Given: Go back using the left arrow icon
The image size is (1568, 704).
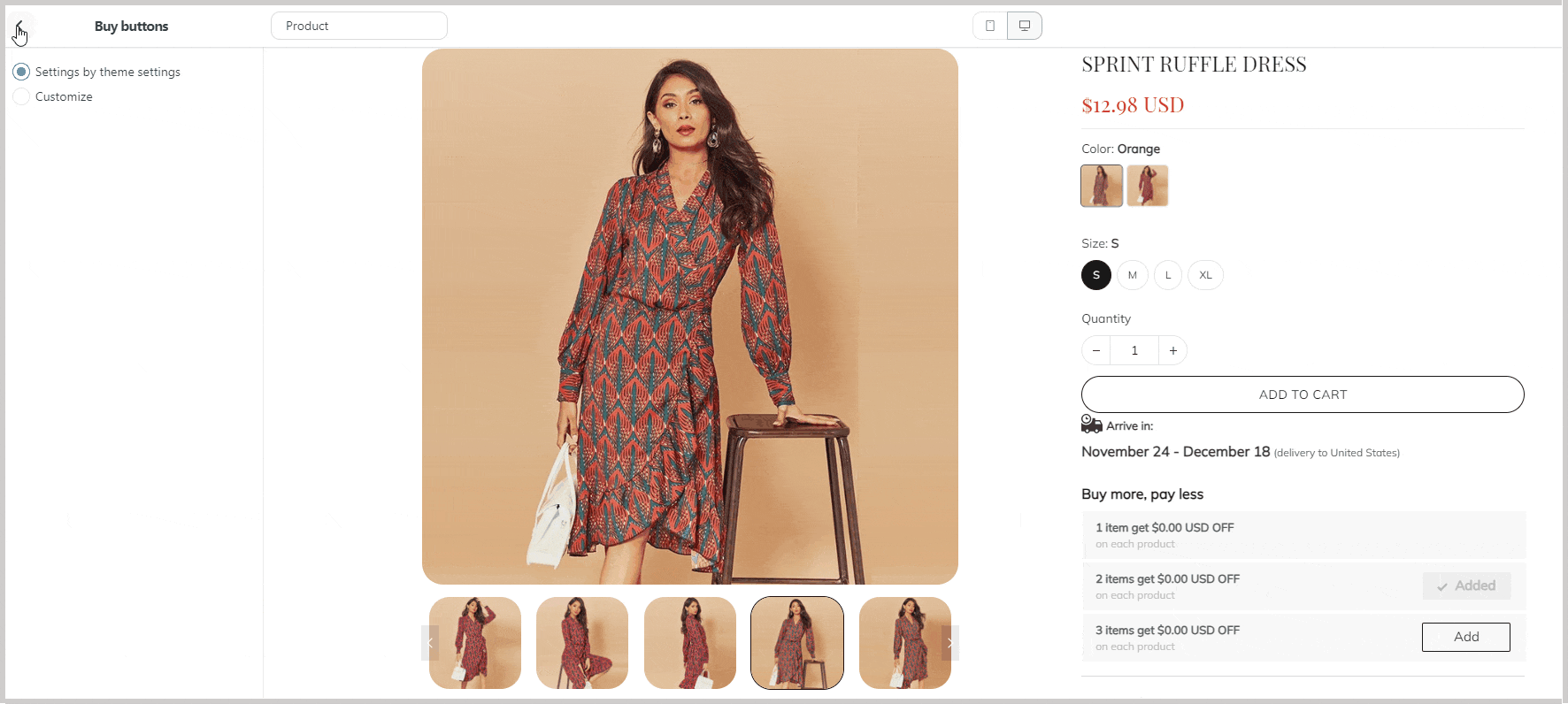Looking at the screenshot, I should tap(19, 27).
